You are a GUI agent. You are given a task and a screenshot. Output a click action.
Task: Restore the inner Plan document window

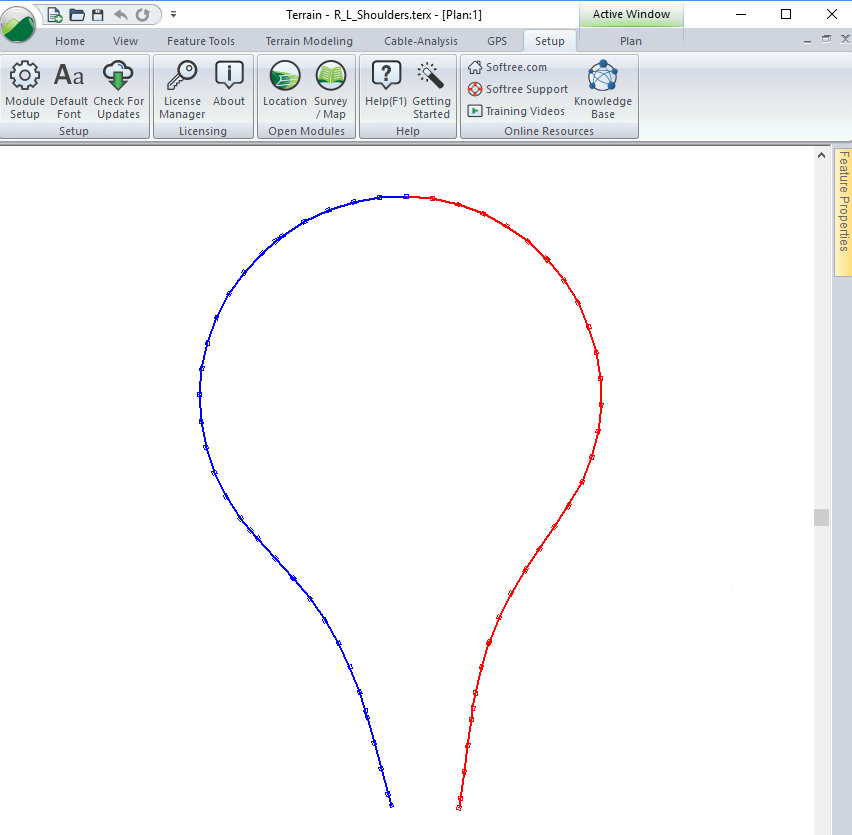pyautogui.click(x=826, y=39)
